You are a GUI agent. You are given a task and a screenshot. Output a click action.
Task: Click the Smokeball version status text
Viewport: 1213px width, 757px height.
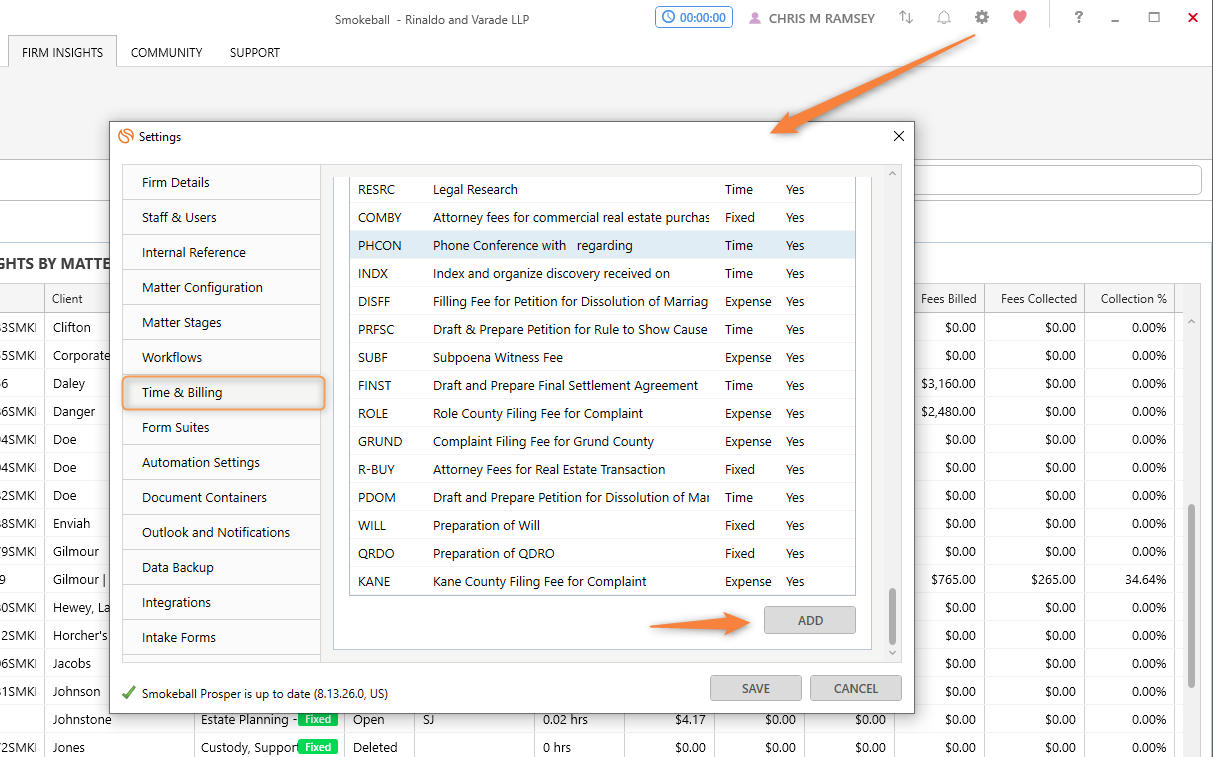[x=264, y=692]
